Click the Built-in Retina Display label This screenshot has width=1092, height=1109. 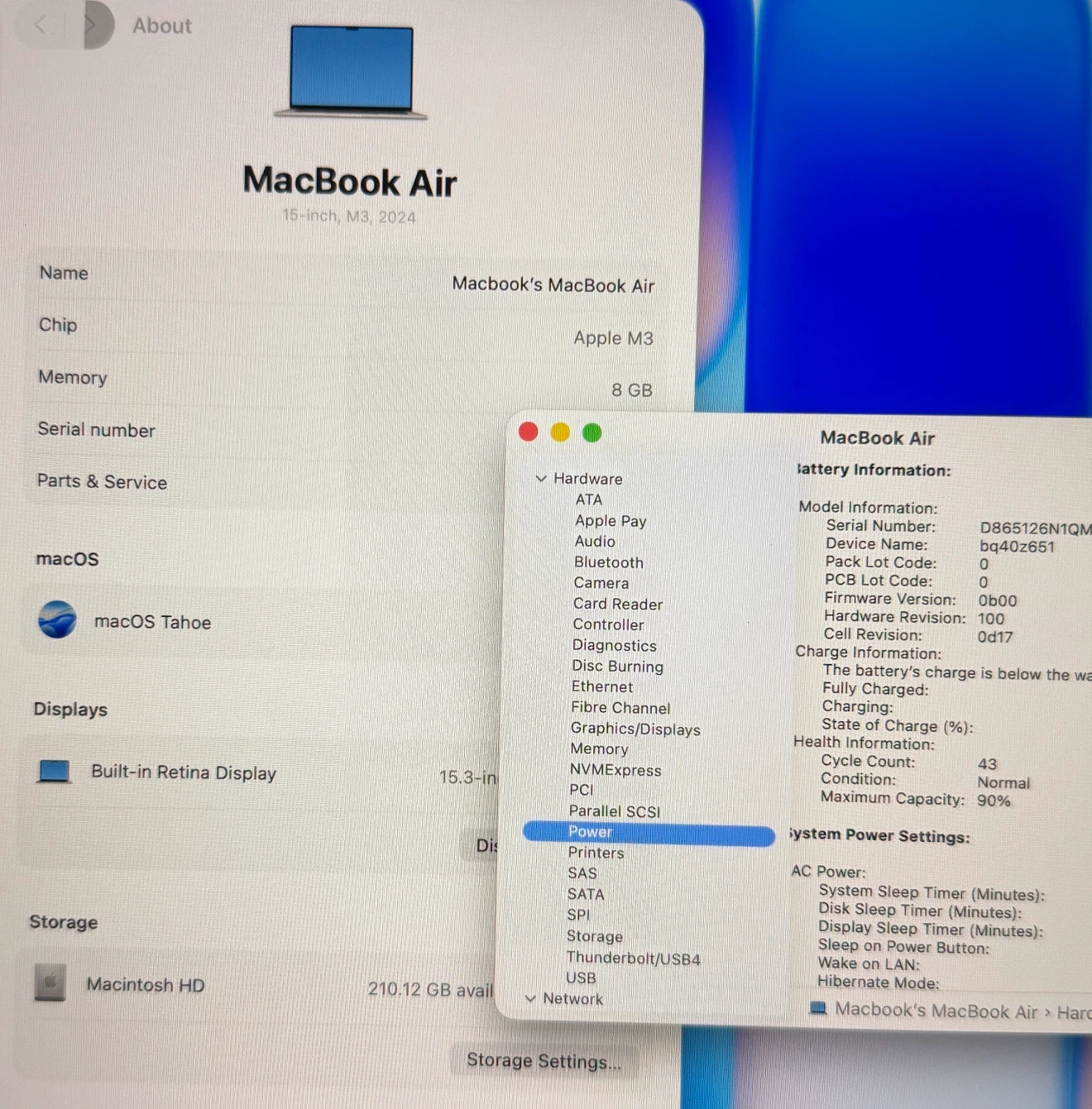(184, 772)
